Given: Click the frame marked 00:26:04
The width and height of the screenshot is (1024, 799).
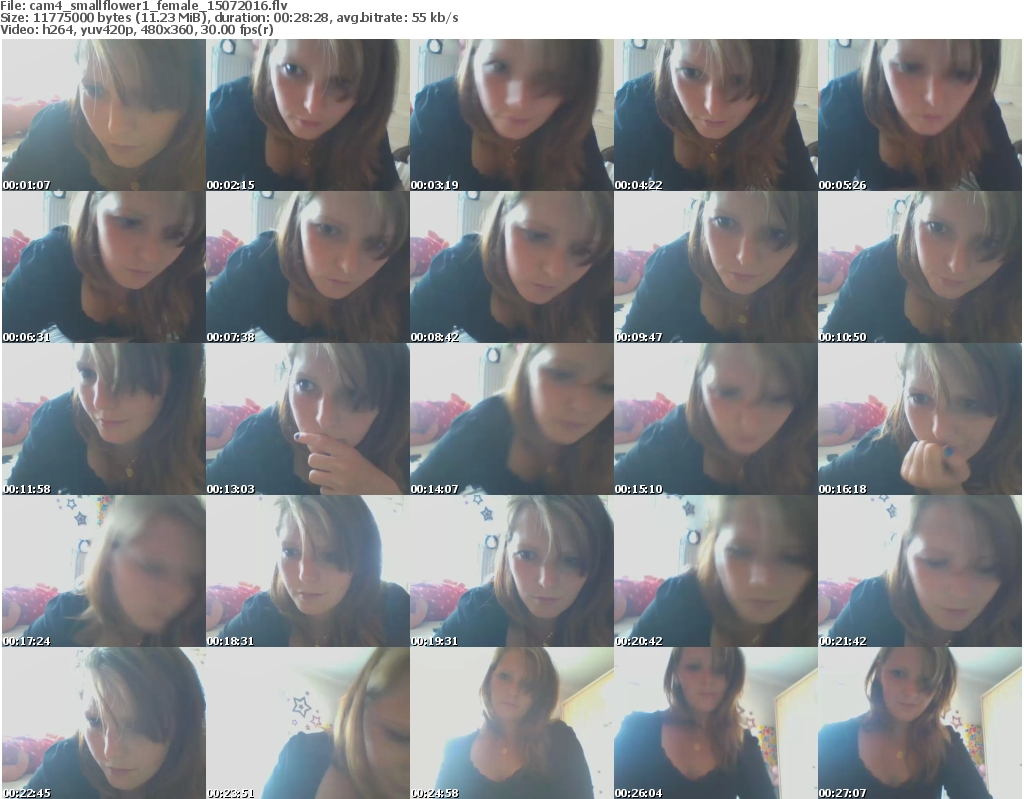Looking at the screenshot, I should click(x=716, y=723).
